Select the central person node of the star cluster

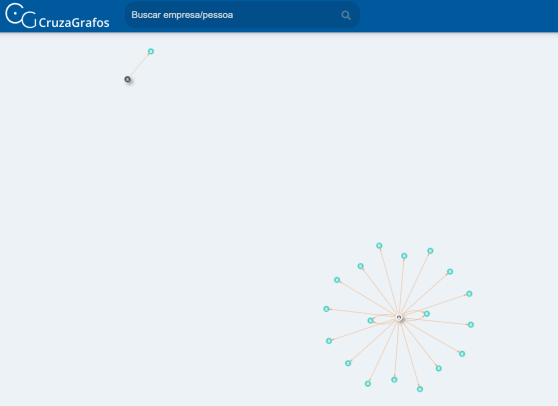(399, 317)
